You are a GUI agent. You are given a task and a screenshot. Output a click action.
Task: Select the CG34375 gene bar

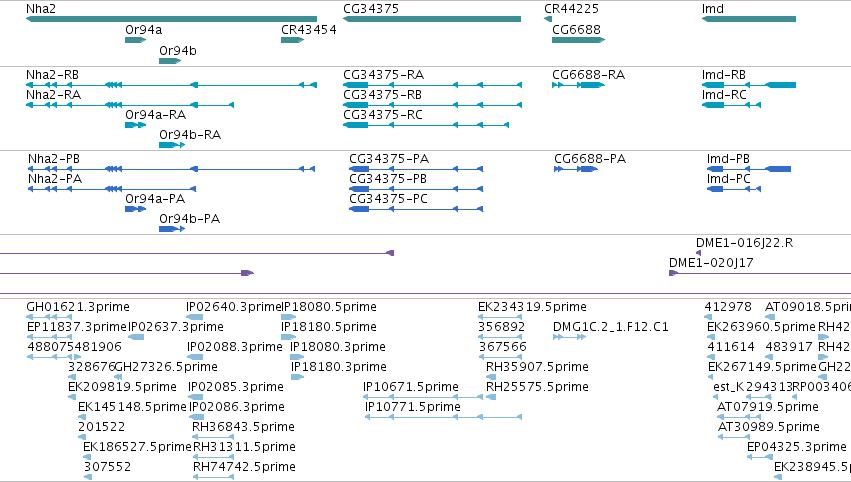pos(432,19)
